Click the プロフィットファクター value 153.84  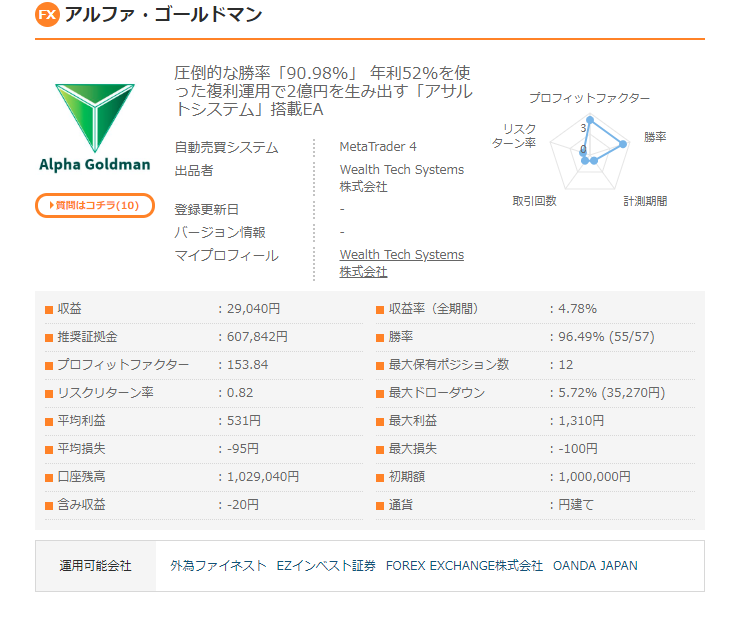click(x=247, y=365)
